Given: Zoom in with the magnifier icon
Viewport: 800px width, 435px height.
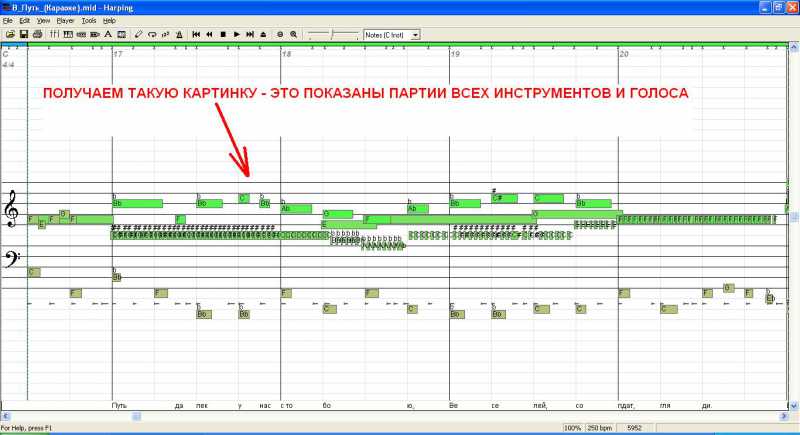Looking at the screenshot, I should pyautogui.click(x=293, y=35).
